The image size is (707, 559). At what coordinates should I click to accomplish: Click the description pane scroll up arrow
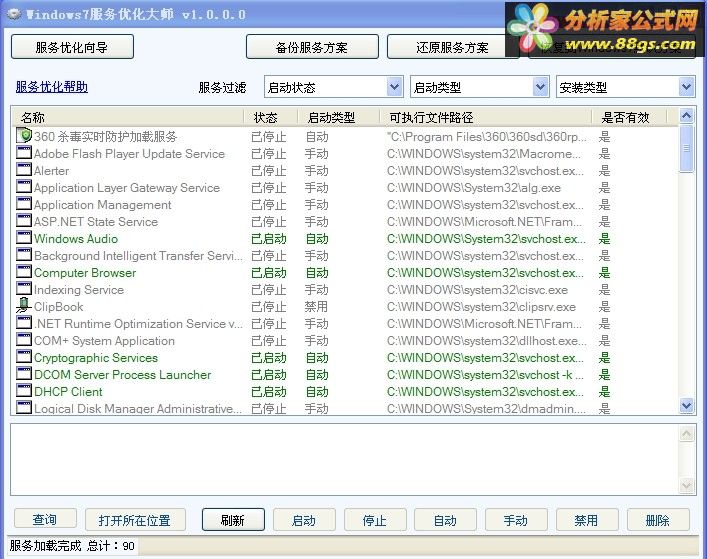pos(686,434)
